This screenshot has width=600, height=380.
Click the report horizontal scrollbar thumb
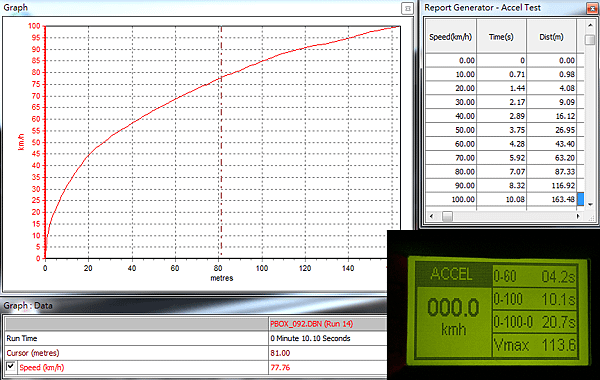(x=447, y=216)
